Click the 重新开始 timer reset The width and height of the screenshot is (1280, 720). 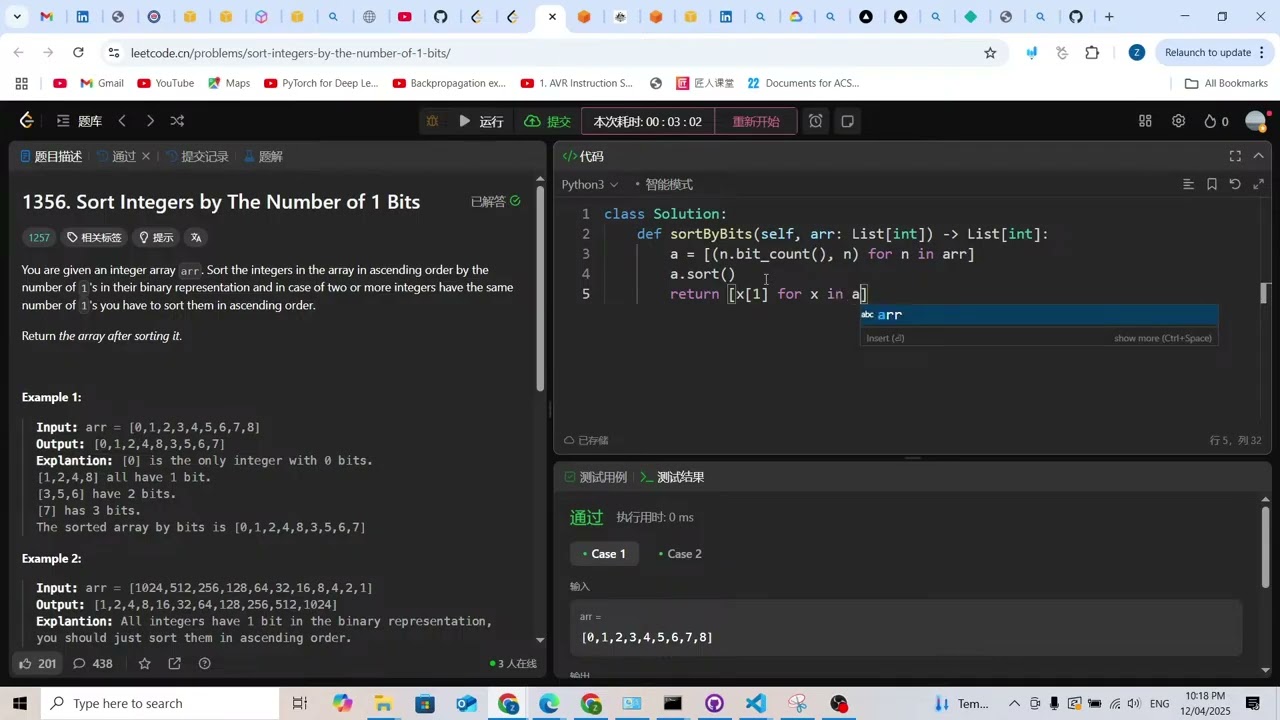point(755,121)
